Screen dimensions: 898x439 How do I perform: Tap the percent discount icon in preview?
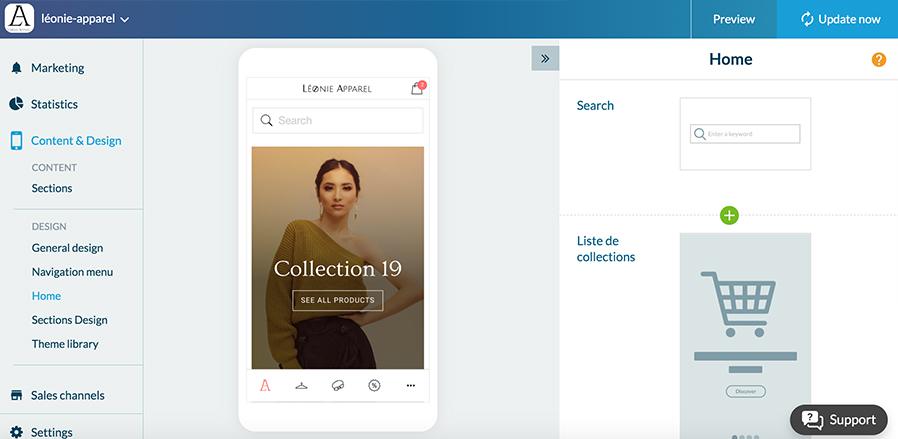tap(374, 386)
